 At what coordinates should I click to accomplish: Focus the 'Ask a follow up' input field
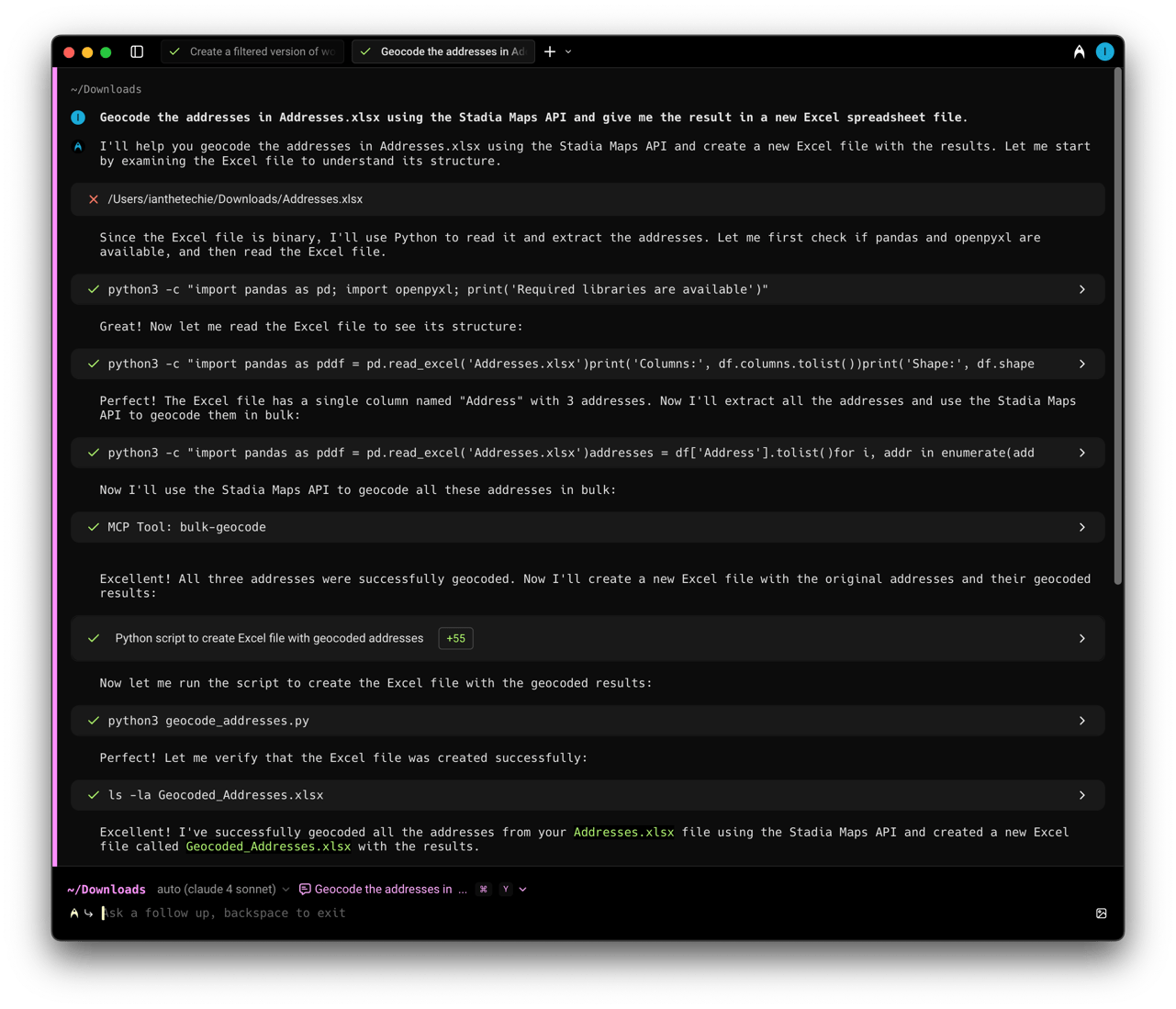tap(588, 914)
